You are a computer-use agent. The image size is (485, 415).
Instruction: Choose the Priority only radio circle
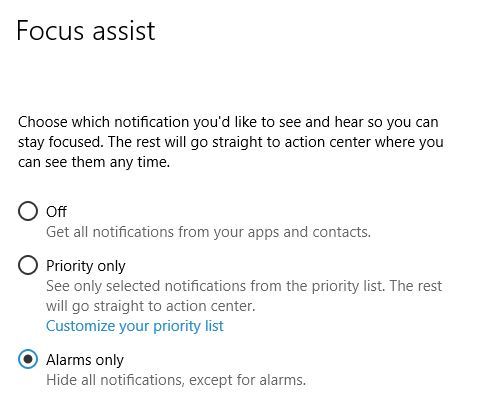pos(28,265)
